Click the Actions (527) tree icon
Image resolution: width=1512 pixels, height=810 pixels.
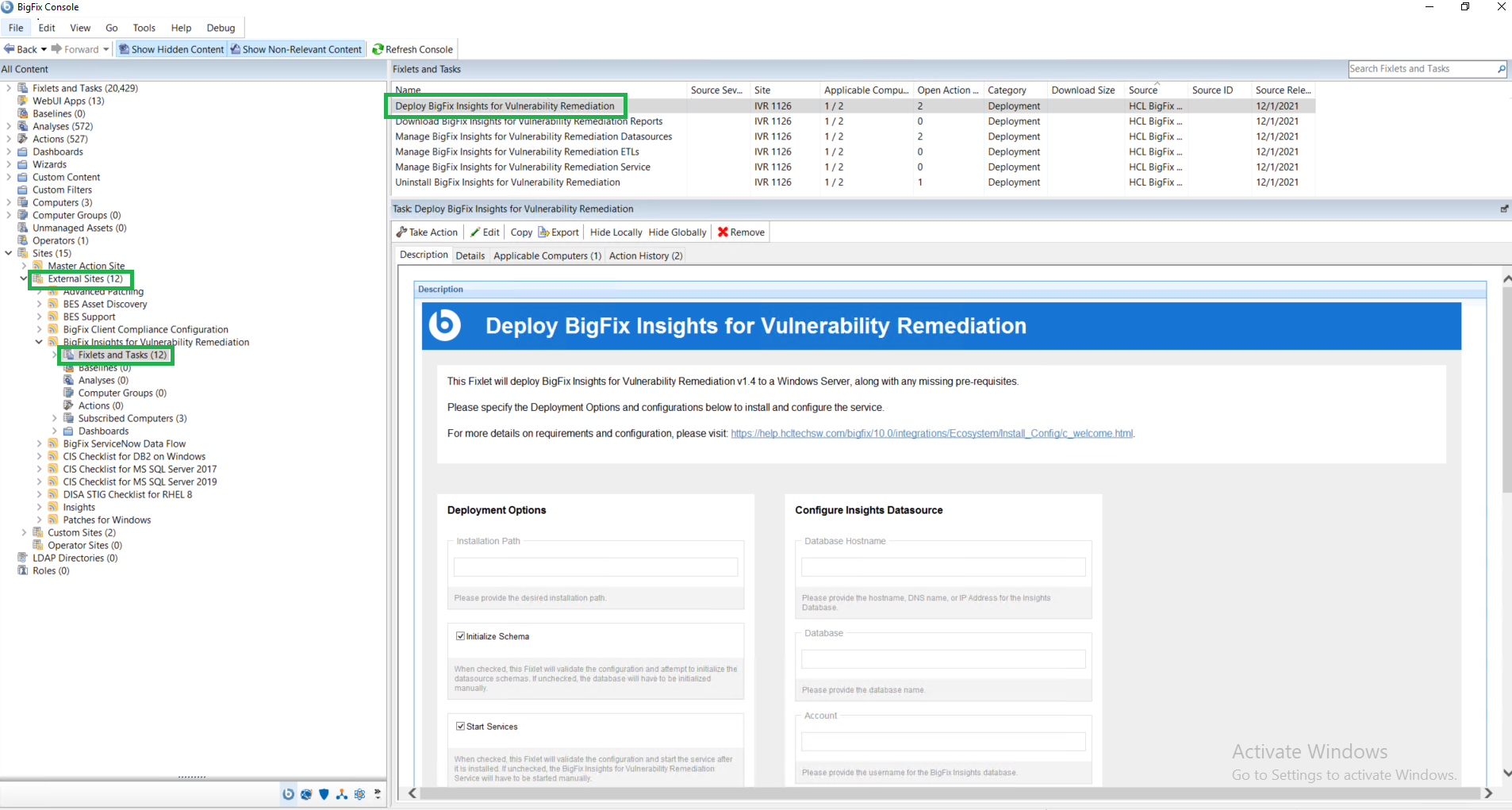(23, 139)
